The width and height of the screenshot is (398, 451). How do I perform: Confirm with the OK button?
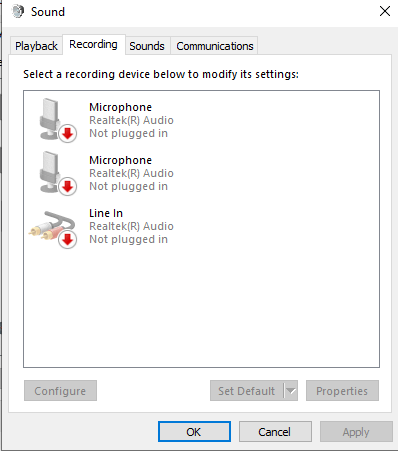194,432
